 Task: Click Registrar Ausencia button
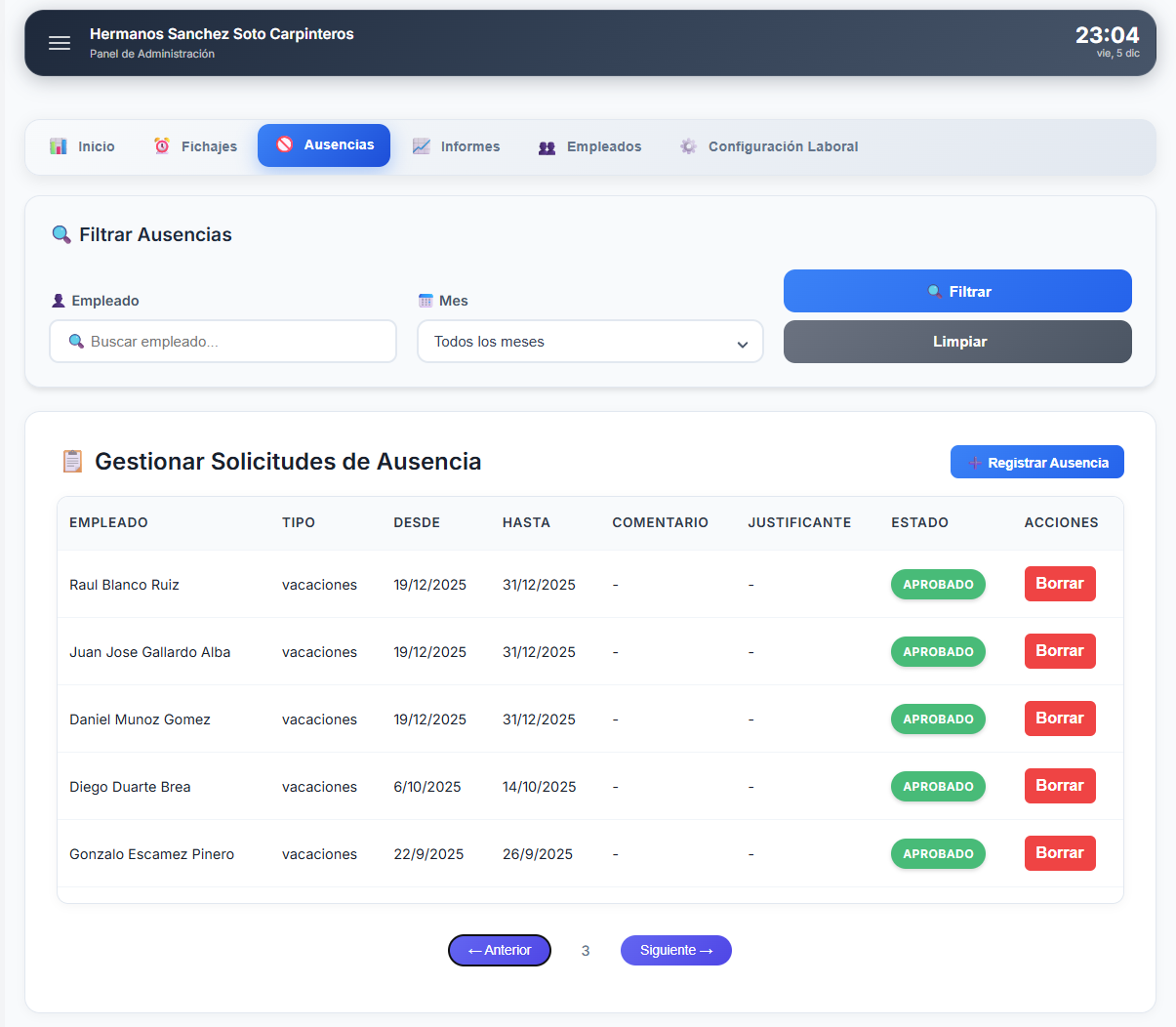click(1036, 463)
